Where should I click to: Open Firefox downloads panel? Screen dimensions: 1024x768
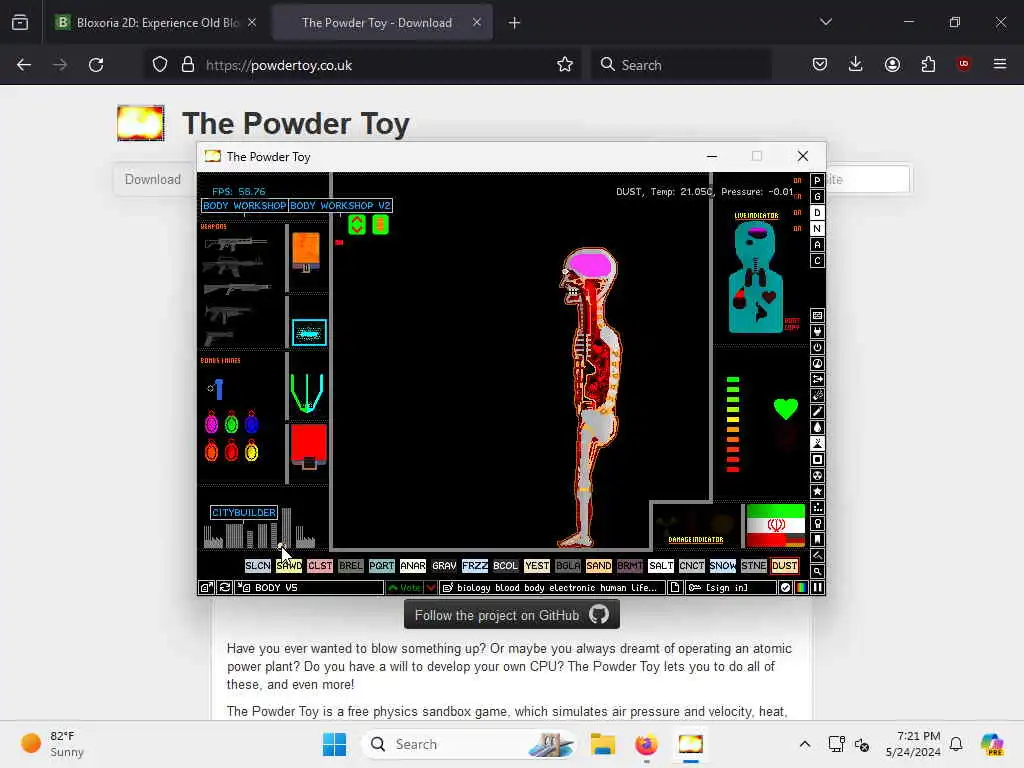856,64
